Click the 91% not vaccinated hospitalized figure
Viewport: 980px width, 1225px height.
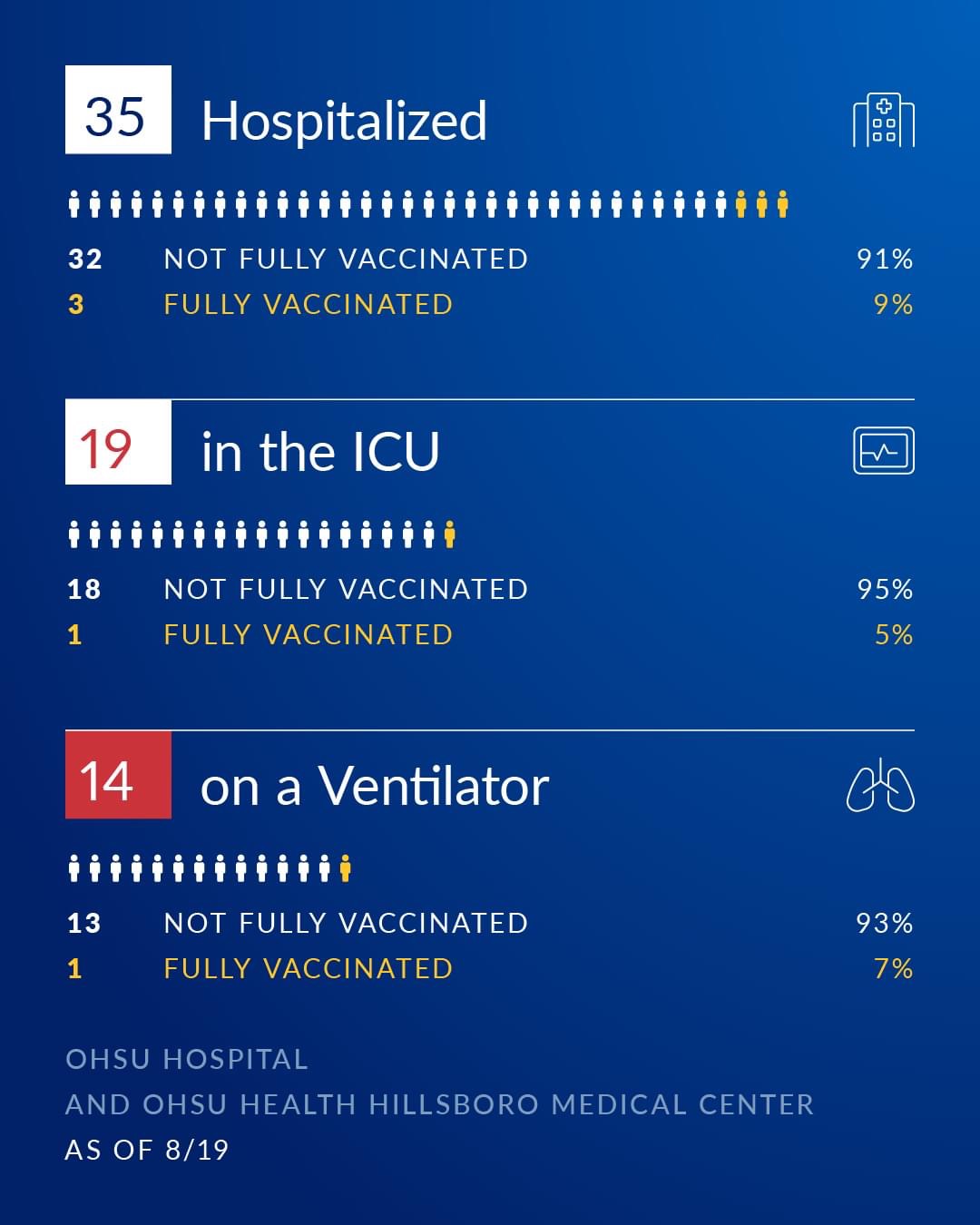tap(885, 260)
